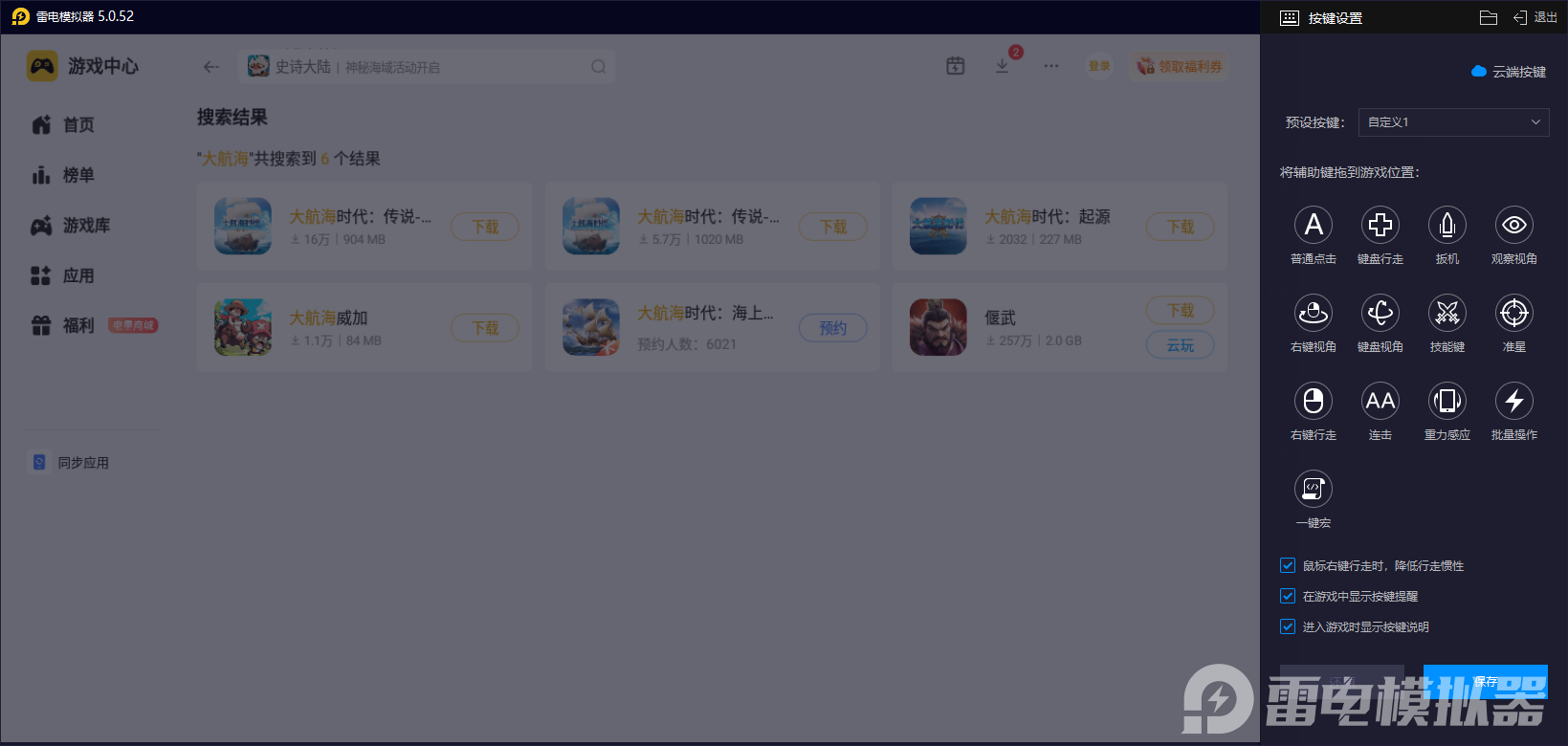Download the 1020 MB 大航海时代 game
This screenshot has height=746, width=1568.
[833, 227]
